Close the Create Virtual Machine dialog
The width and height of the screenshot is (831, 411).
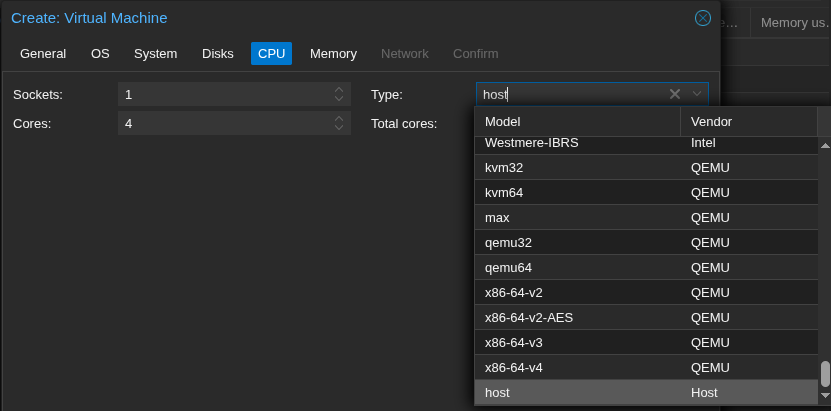pyautogui.click(x=703, y=18)
